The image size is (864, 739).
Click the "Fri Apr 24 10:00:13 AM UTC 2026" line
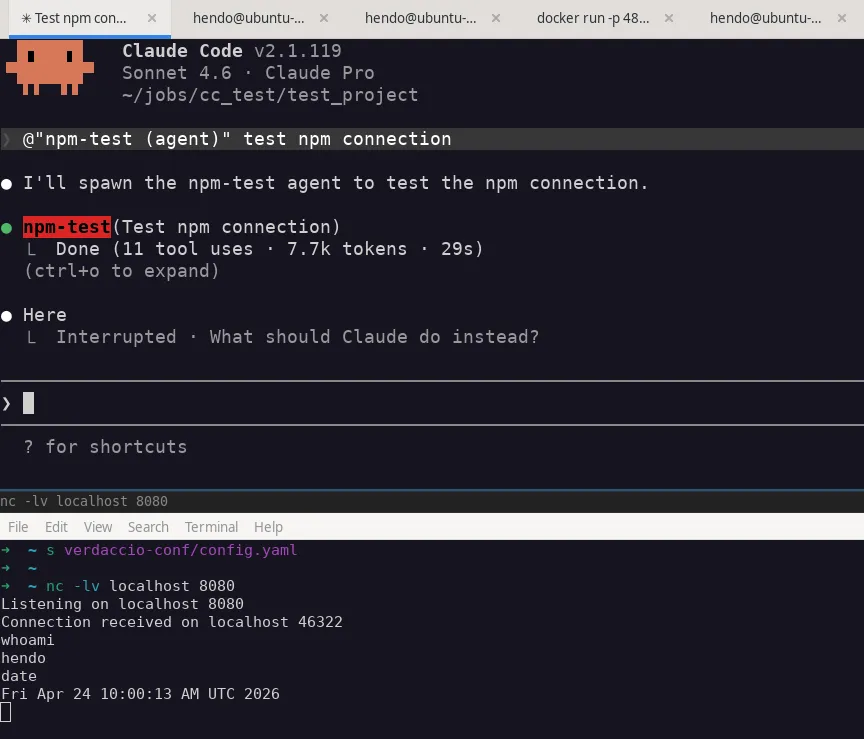tap(140, 694)
